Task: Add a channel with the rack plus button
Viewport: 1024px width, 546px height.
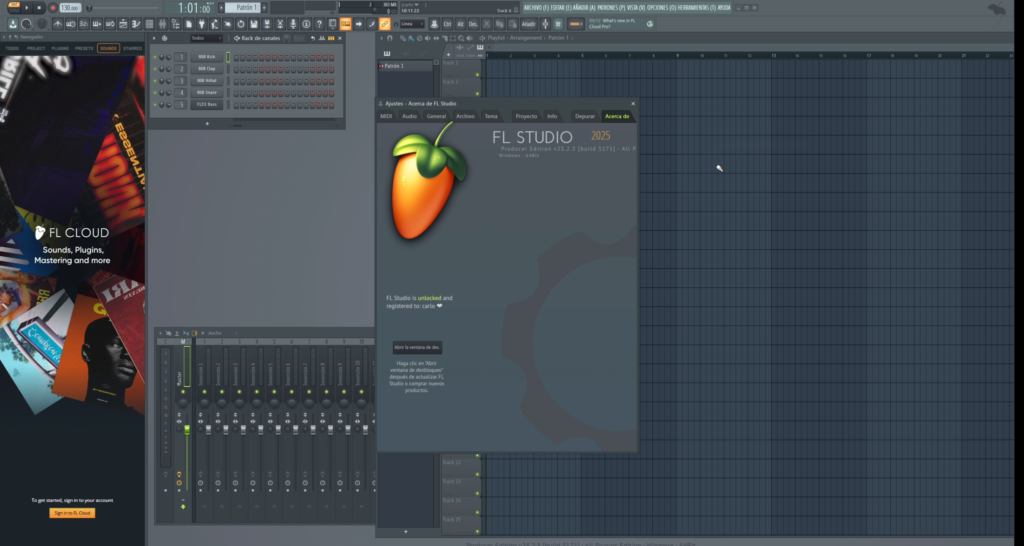Action: point(207,123)
